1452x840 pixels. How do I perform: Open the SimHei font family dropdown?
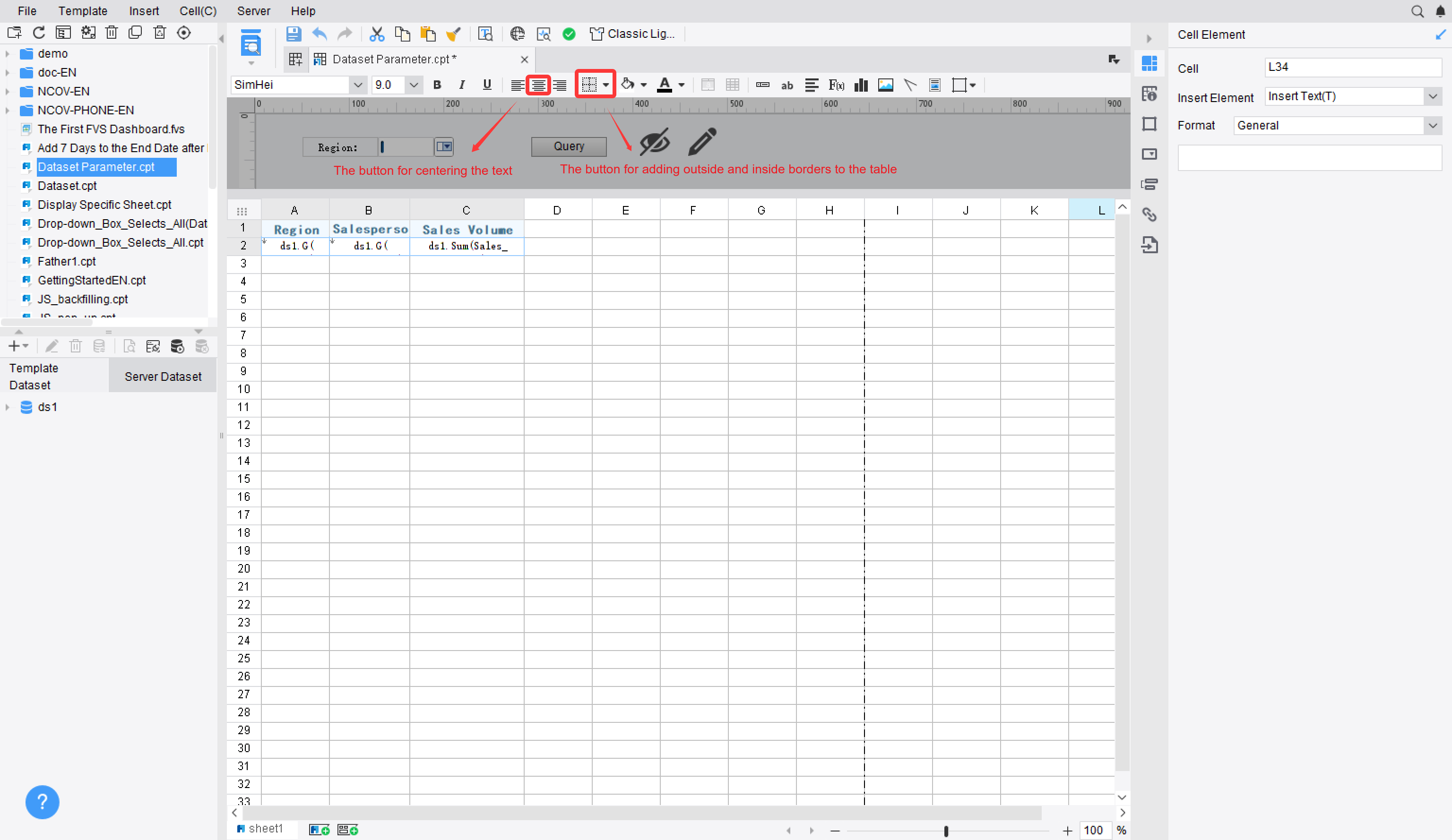point(358,85)
